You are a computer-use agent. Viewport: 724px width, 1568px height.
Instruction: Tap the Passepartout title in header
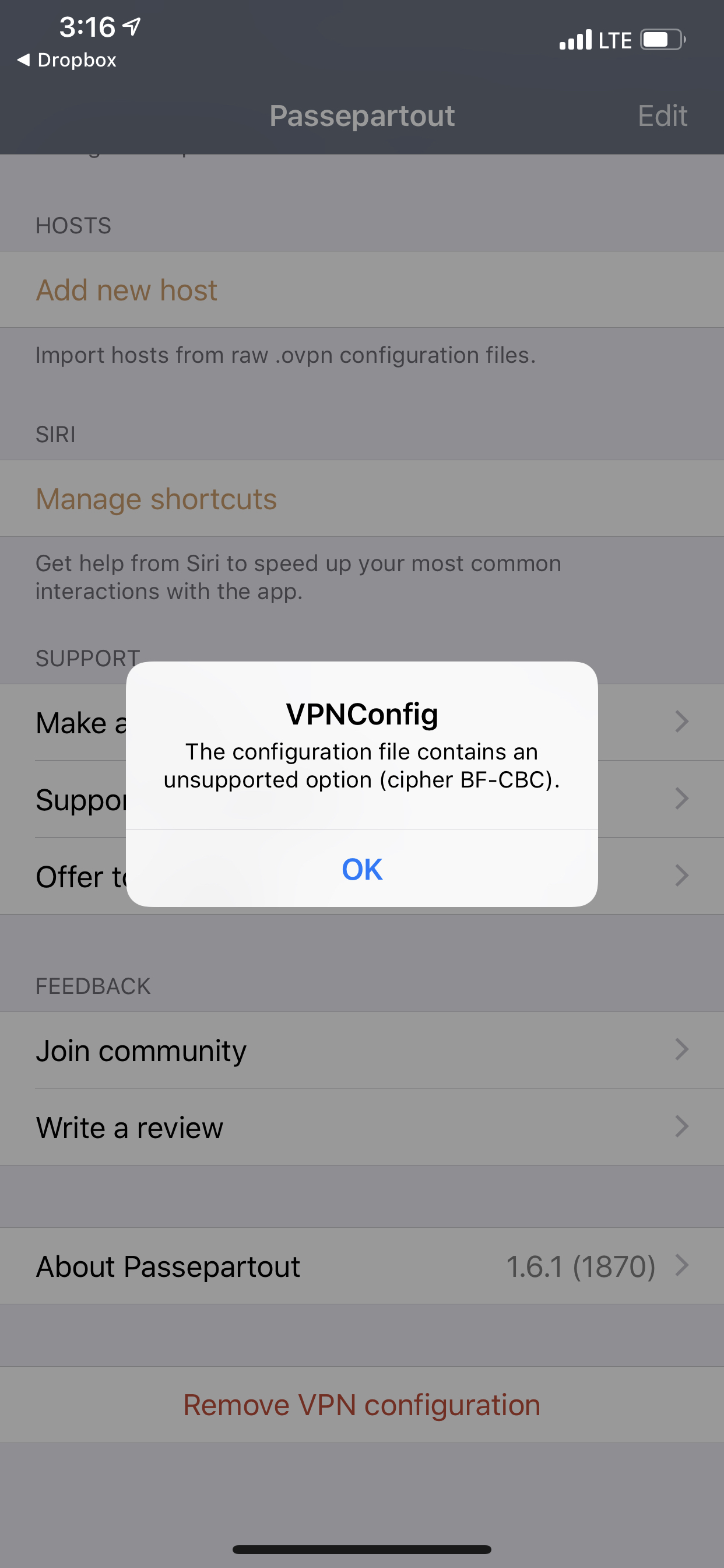pyautogui.click(x=362, y=116)
